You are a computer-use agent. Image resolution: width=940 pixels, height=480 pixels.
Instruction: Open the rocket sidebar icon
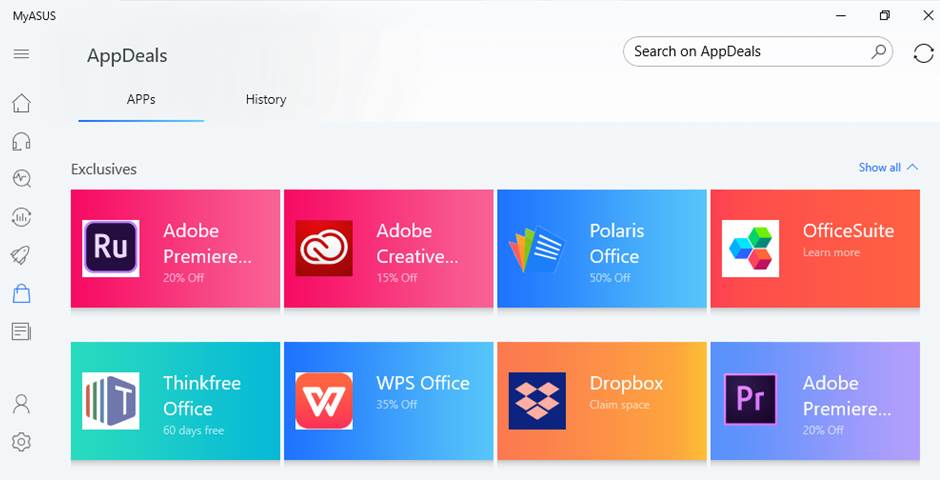point(20,255)
